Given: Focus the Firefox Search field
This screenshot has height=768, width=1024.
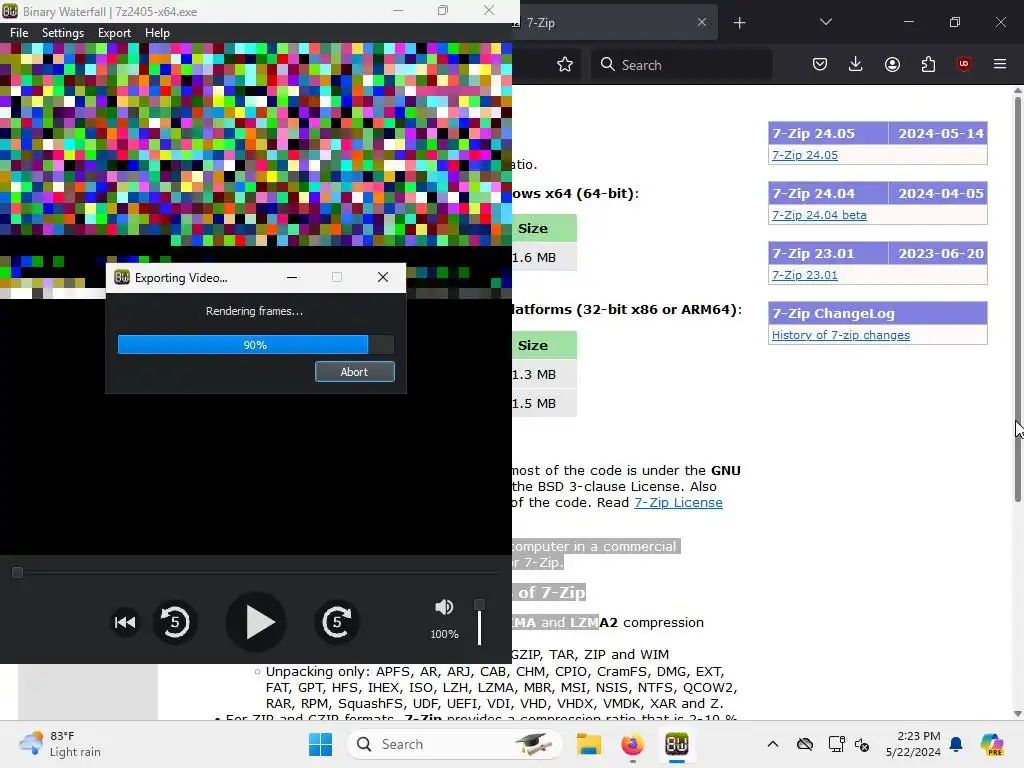Looking at the screenshot, I should click(681, 65).
